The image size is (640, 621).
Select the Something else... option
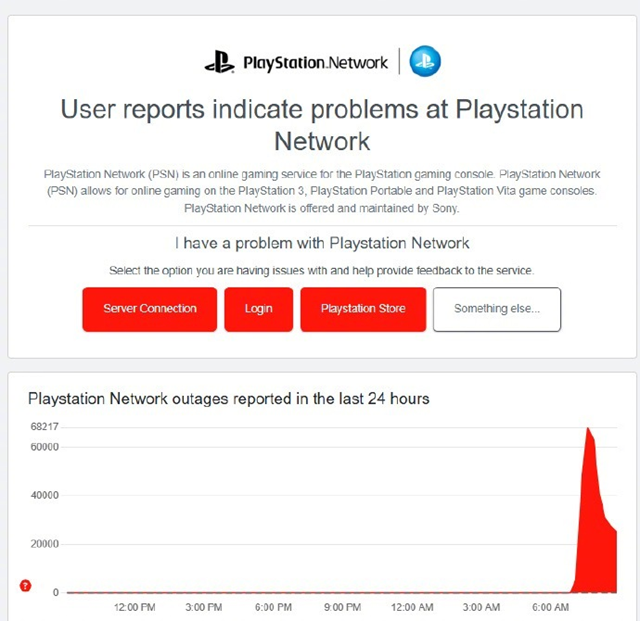(497, 309)
